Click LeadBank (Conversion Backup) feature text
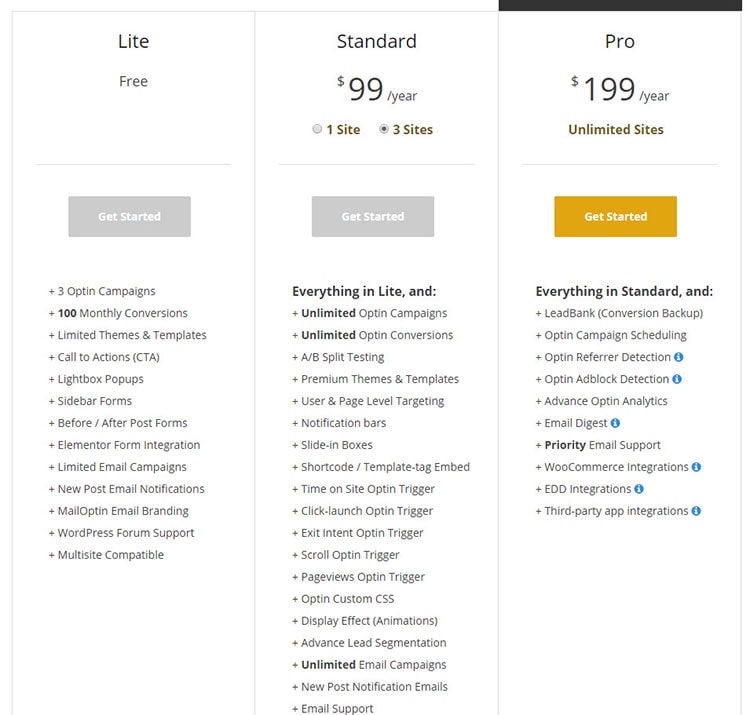Image resolution: width=750 pixels, height=715 pixels. pos(623,313)
